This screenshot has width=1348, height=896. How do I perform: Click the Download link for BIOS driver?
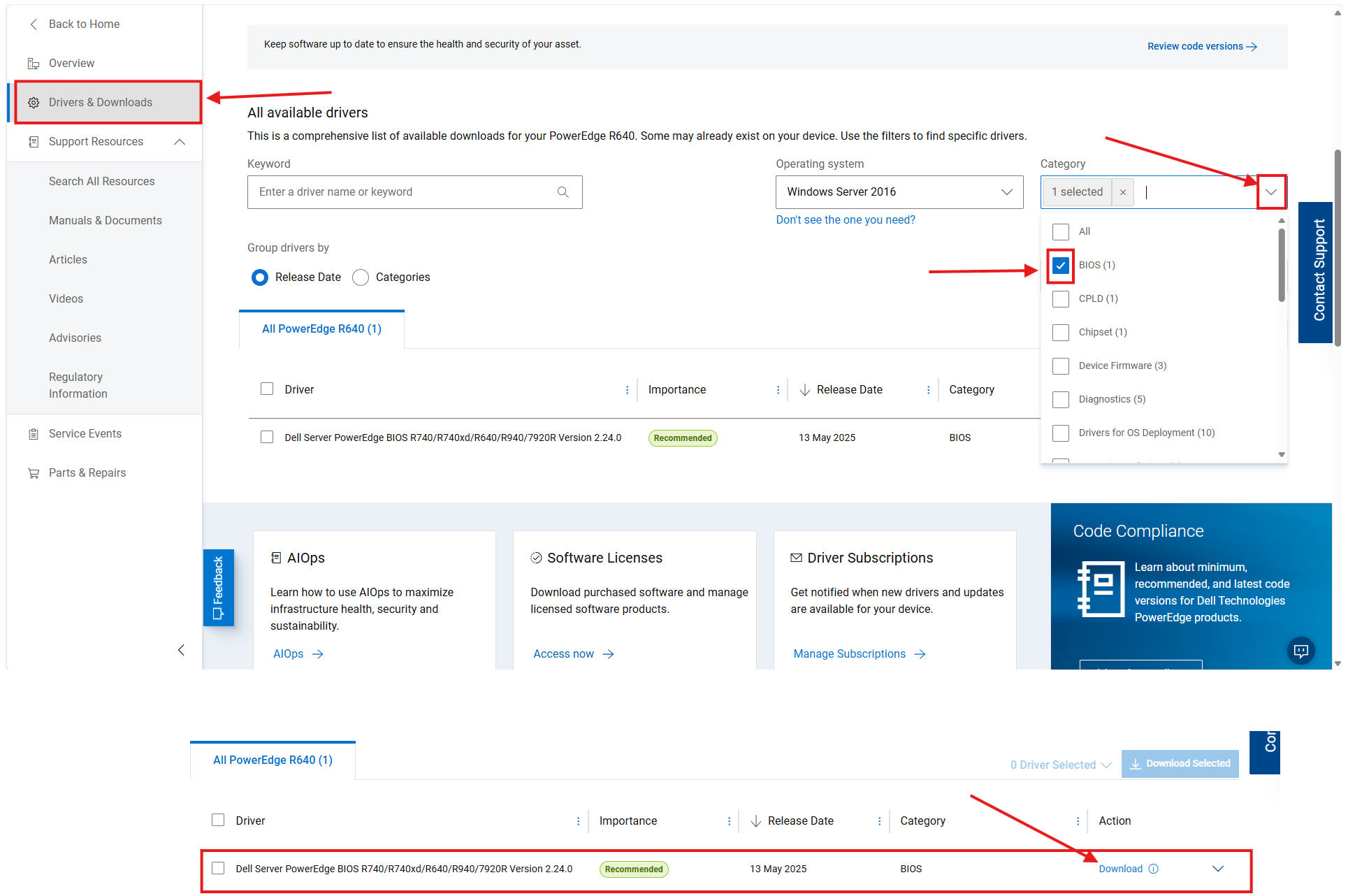coord(1120,869)
